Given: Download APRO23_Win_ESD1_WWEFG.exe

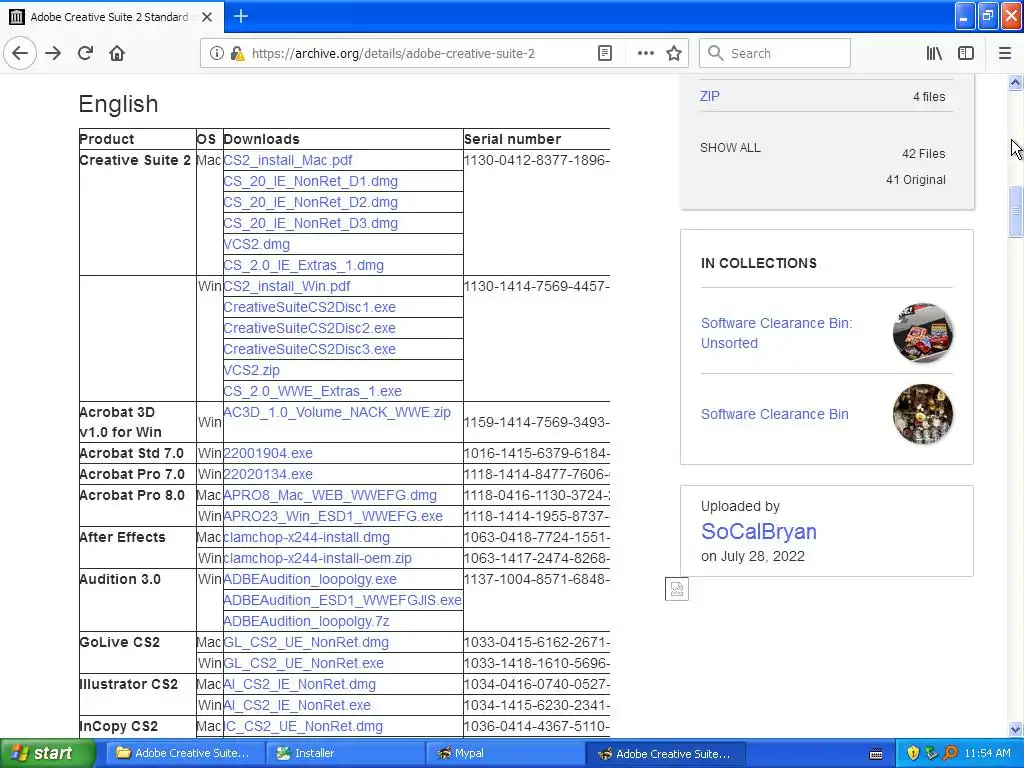Looking at the screenshot, I should (x=333, y=516).
